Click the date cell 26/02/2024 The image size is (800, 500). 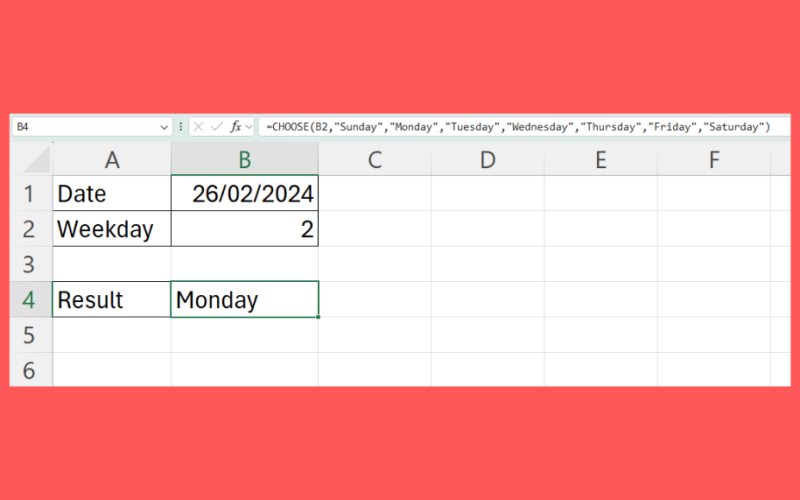(x=244, y=194)
